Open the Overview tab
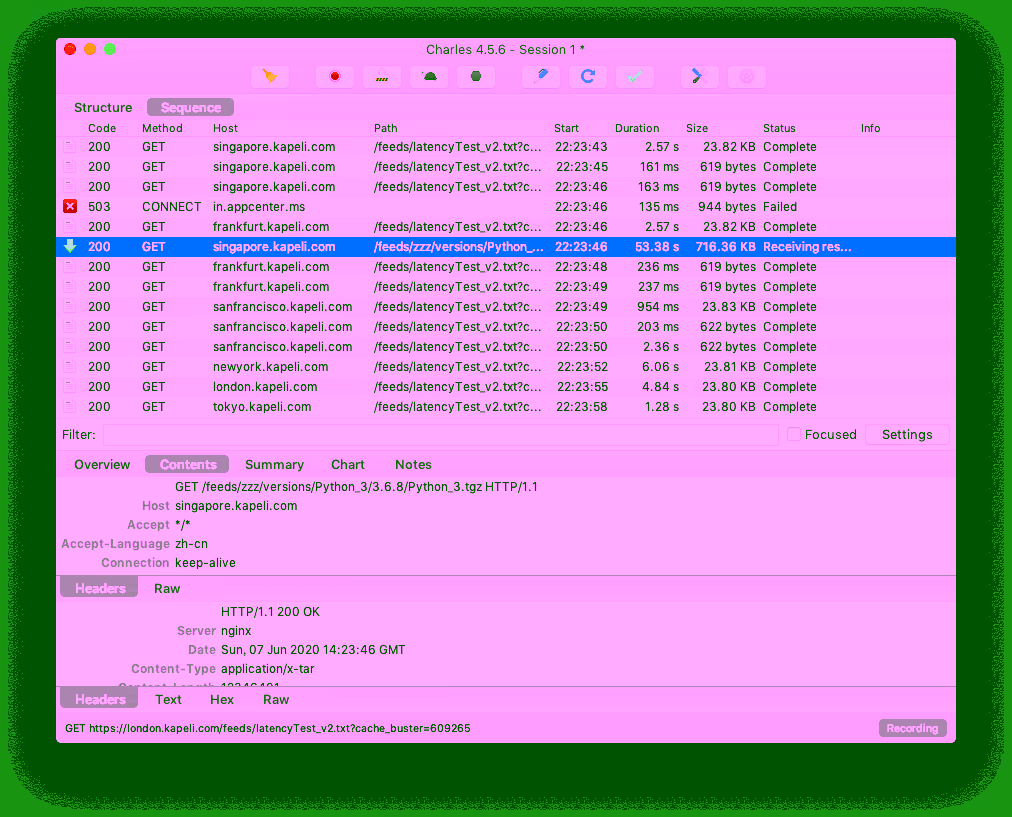Screen dimensions: 1012x817 102,465
